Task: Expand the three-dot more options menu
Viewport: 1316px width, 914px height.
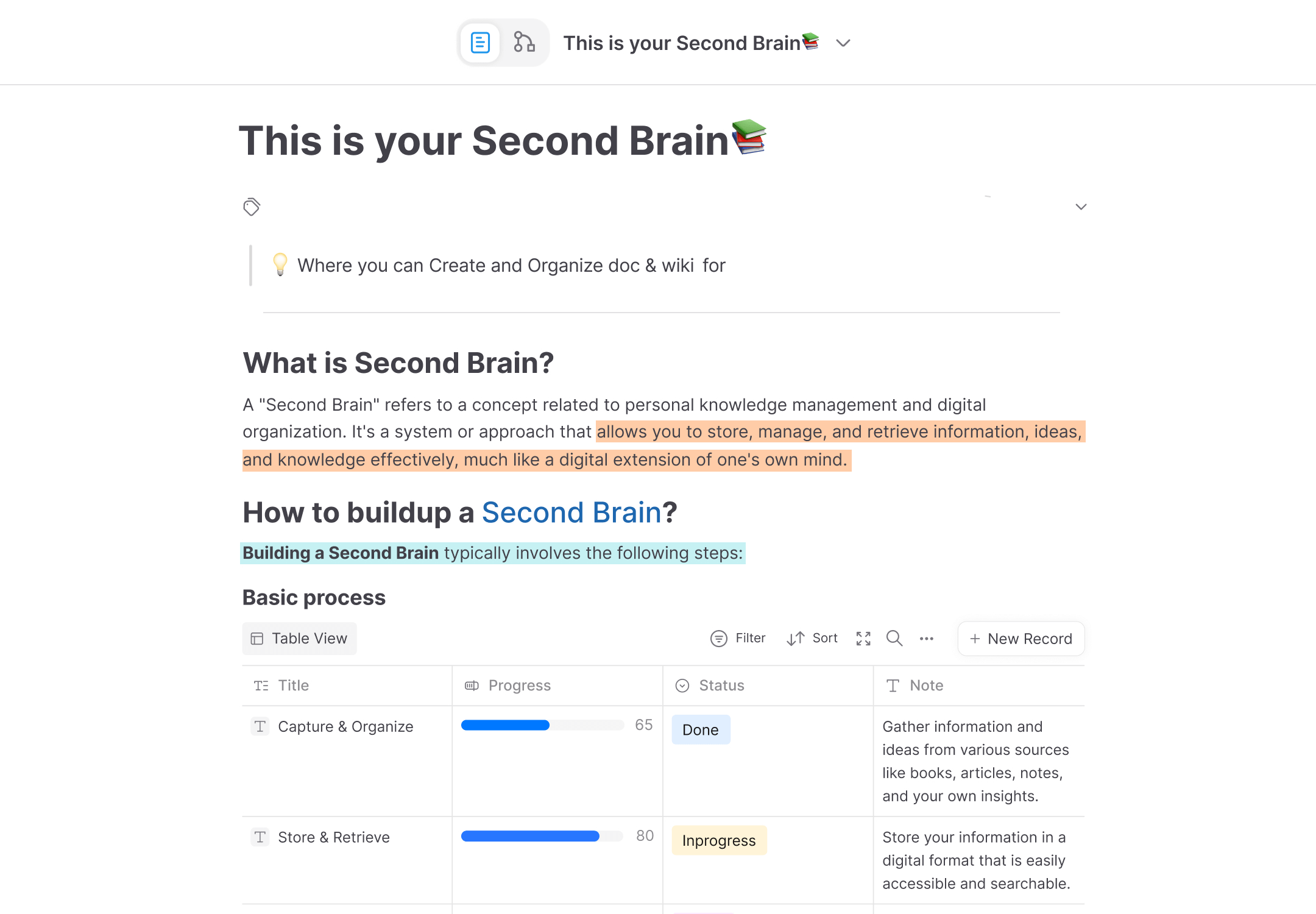Action: 926,638
